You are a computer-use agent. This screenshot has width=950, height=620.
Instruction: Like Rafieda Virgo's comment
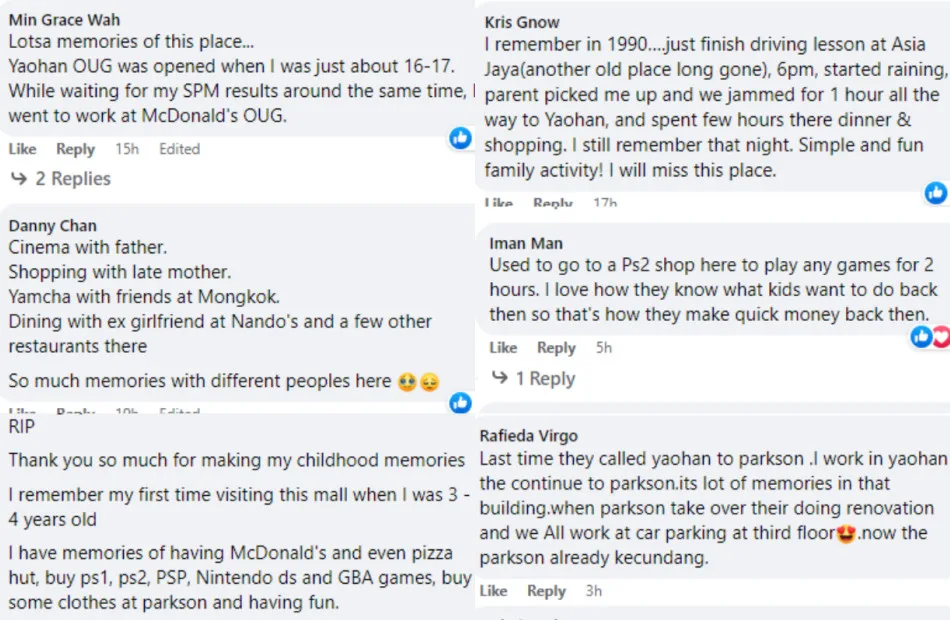click(493, 591)
